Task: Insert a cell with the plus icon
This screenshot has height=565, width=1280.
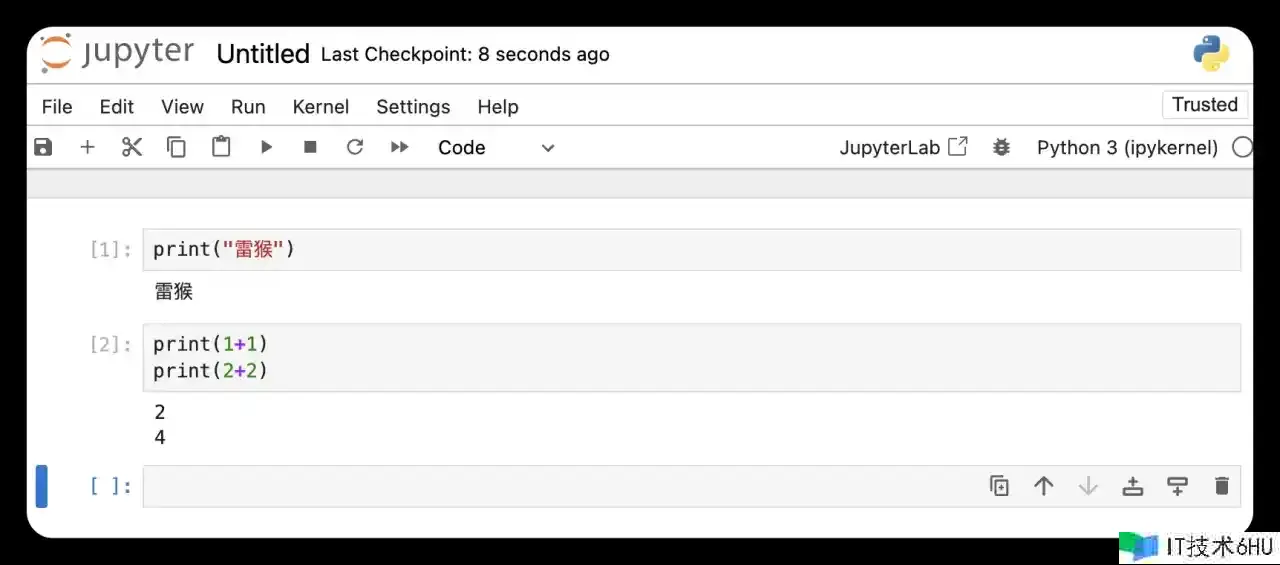Action: click(87, 147)
